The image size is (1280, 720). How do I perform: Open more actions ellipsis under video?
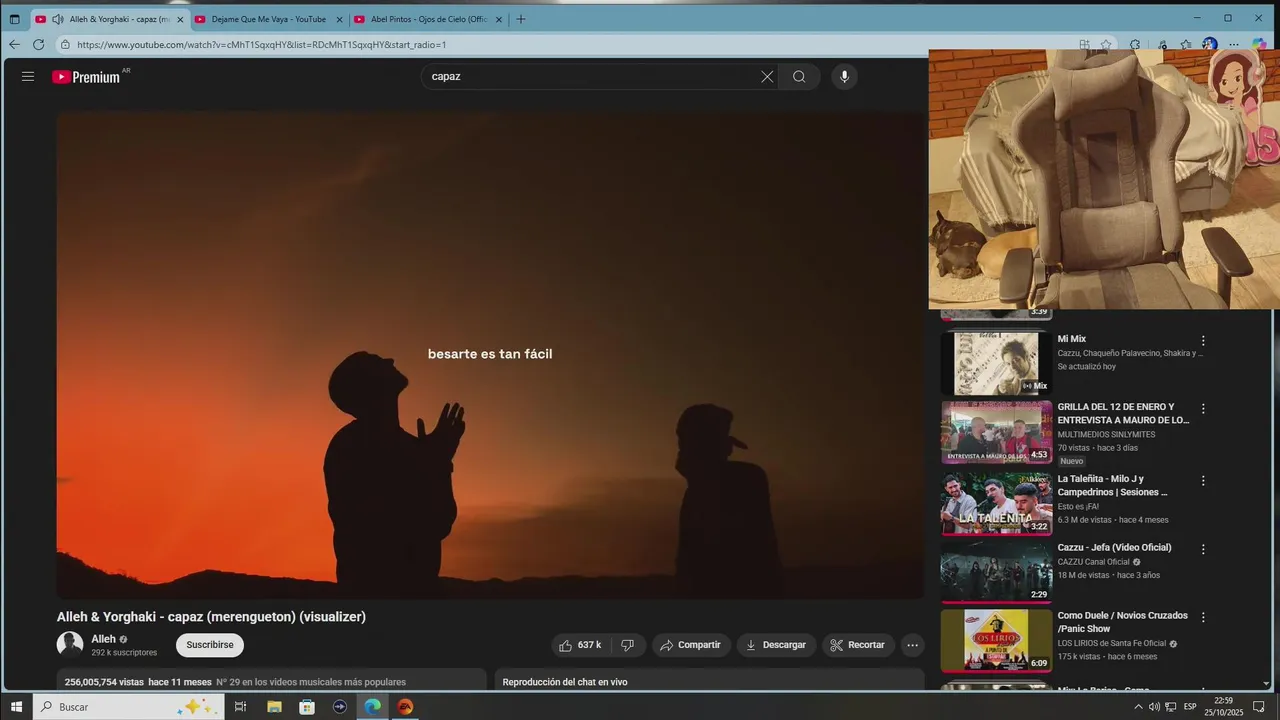(912, 645)
